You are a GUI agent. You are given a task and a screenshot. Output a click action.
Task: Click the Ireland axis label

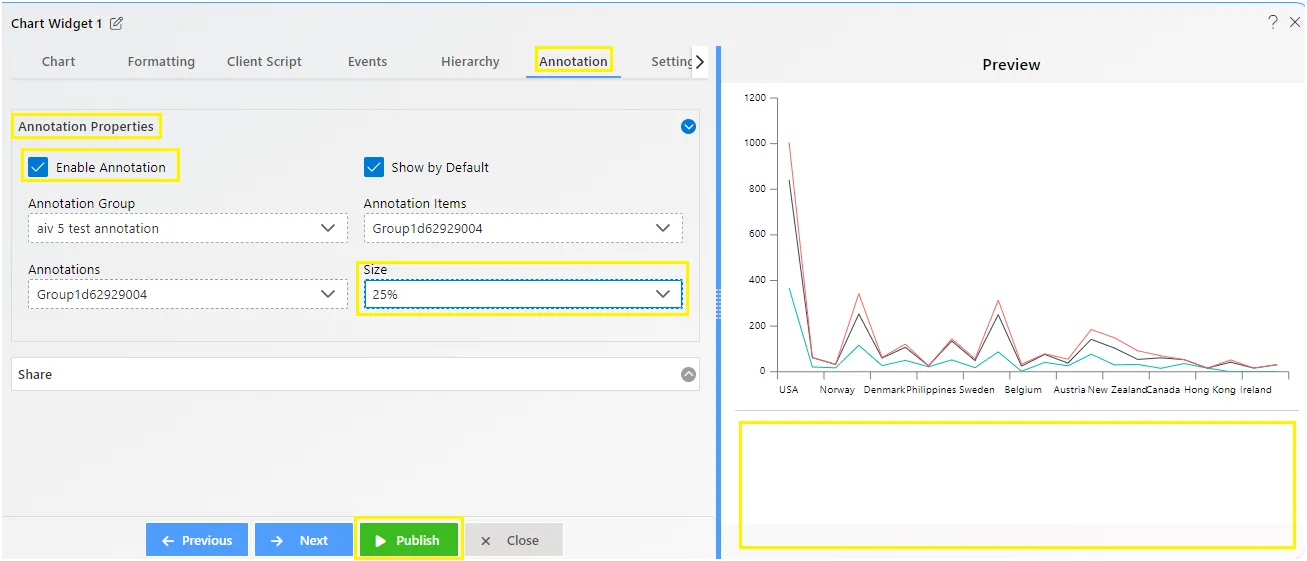click(1256, 390)
